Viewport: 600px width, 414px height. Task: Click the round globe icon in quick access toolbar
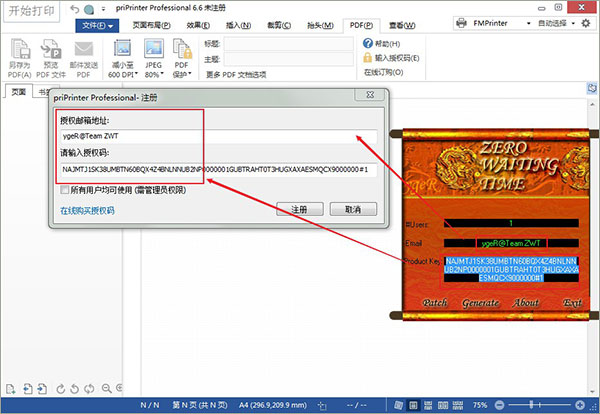(89, 10)
